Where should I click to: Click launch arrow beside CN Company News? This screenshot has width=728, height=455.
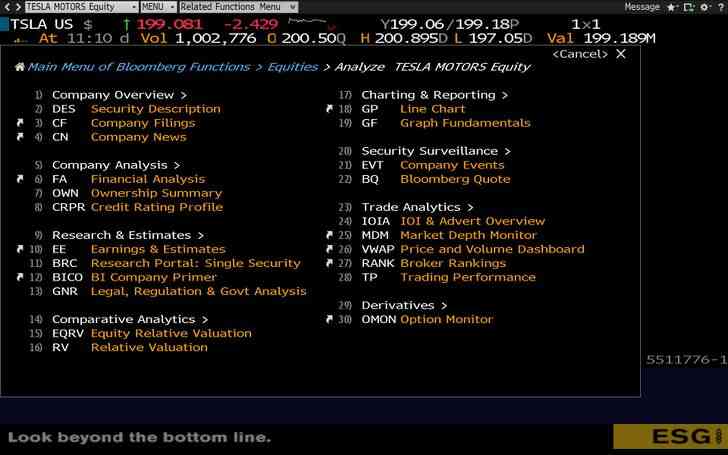click(20, 137)
